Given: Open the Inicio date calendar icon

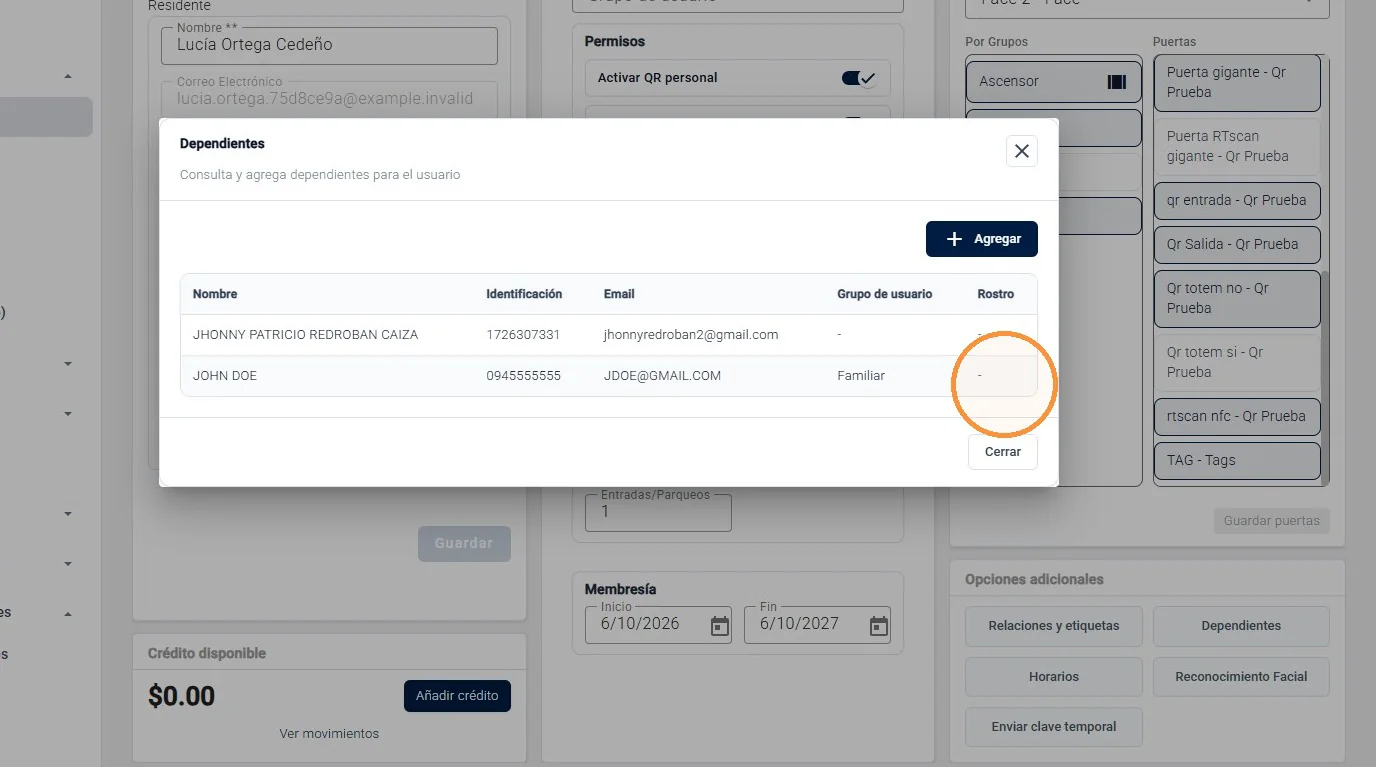Looking at the screenshot, I should point(720,626).
